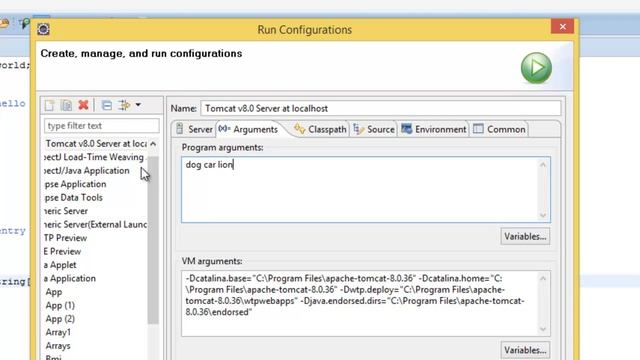Select the Arrays configuration
Screen dimensions: 640x360
(x=58, y=346)
